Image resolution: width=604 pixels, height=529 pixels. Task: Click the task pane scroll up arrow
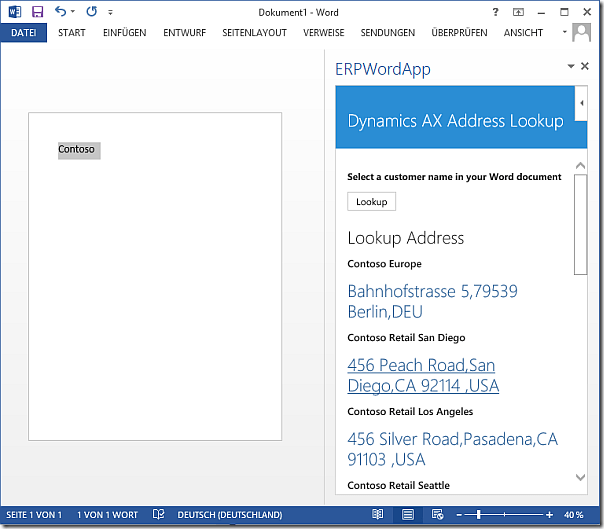pyautogui.click(x=580, y=166)
